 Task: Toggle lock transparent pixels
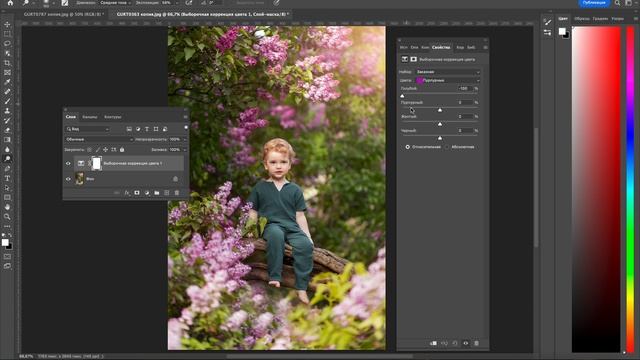point(89,150)
